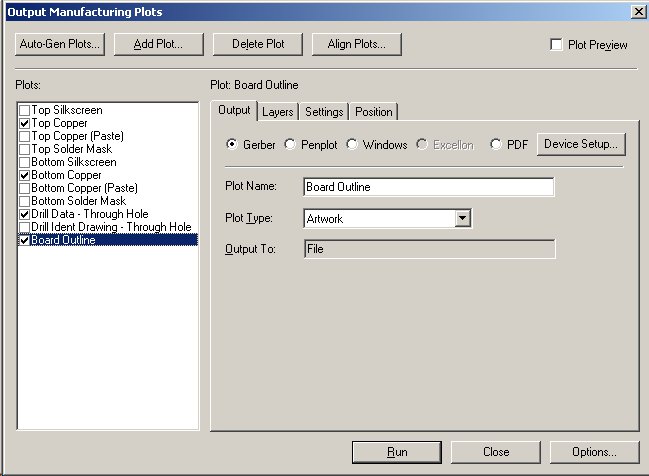Open the Options dialog
The image size is (649, 476).
click(594, 452)
